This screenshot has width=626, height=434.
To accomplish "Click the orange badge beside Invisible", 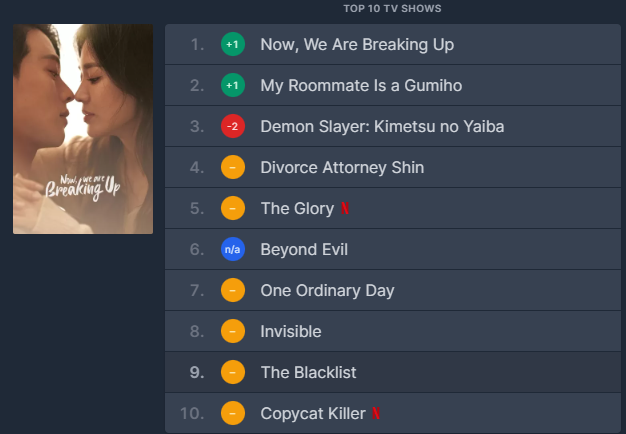I will click(232, 331).
